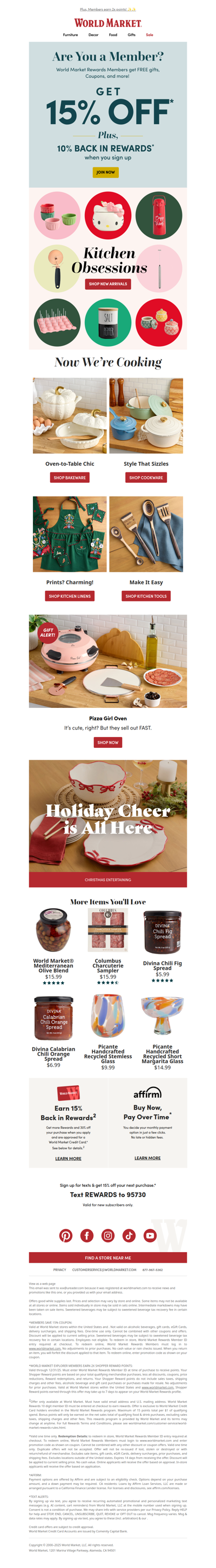Click SHOP NEW ARRIVALS button

coord(107,283)
